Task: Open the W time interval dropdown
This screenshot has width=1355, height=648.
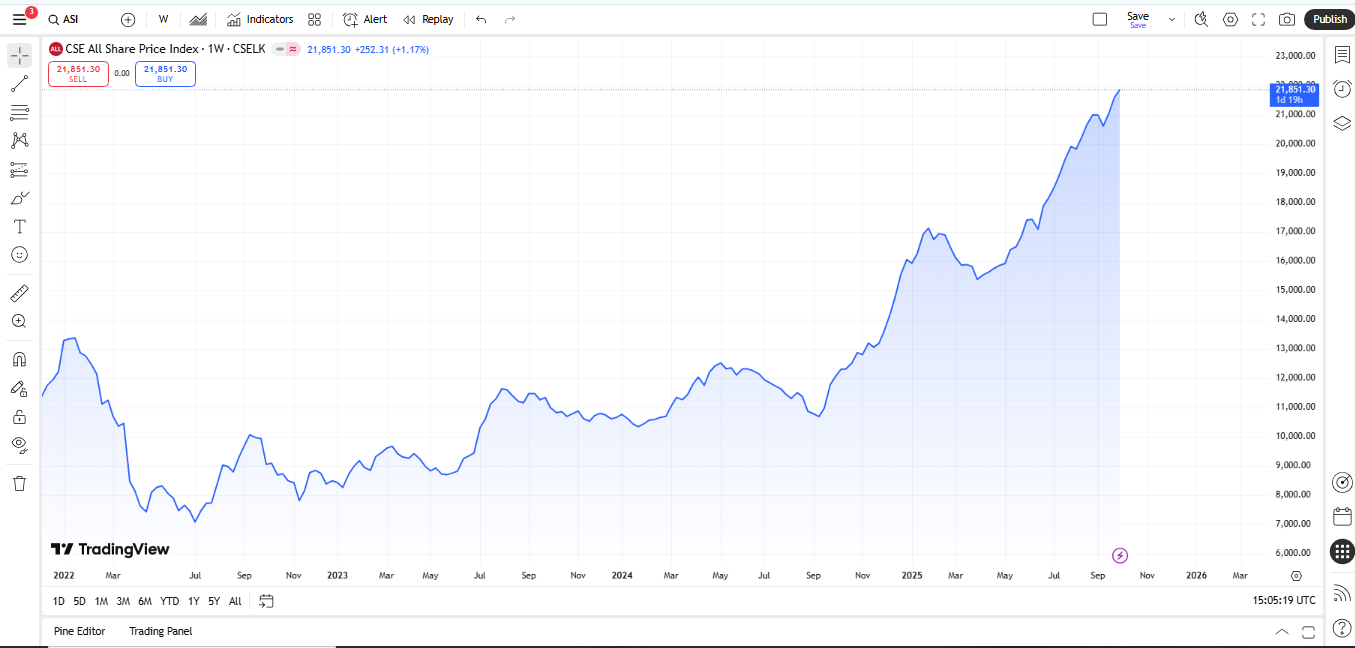Action: 163,19
